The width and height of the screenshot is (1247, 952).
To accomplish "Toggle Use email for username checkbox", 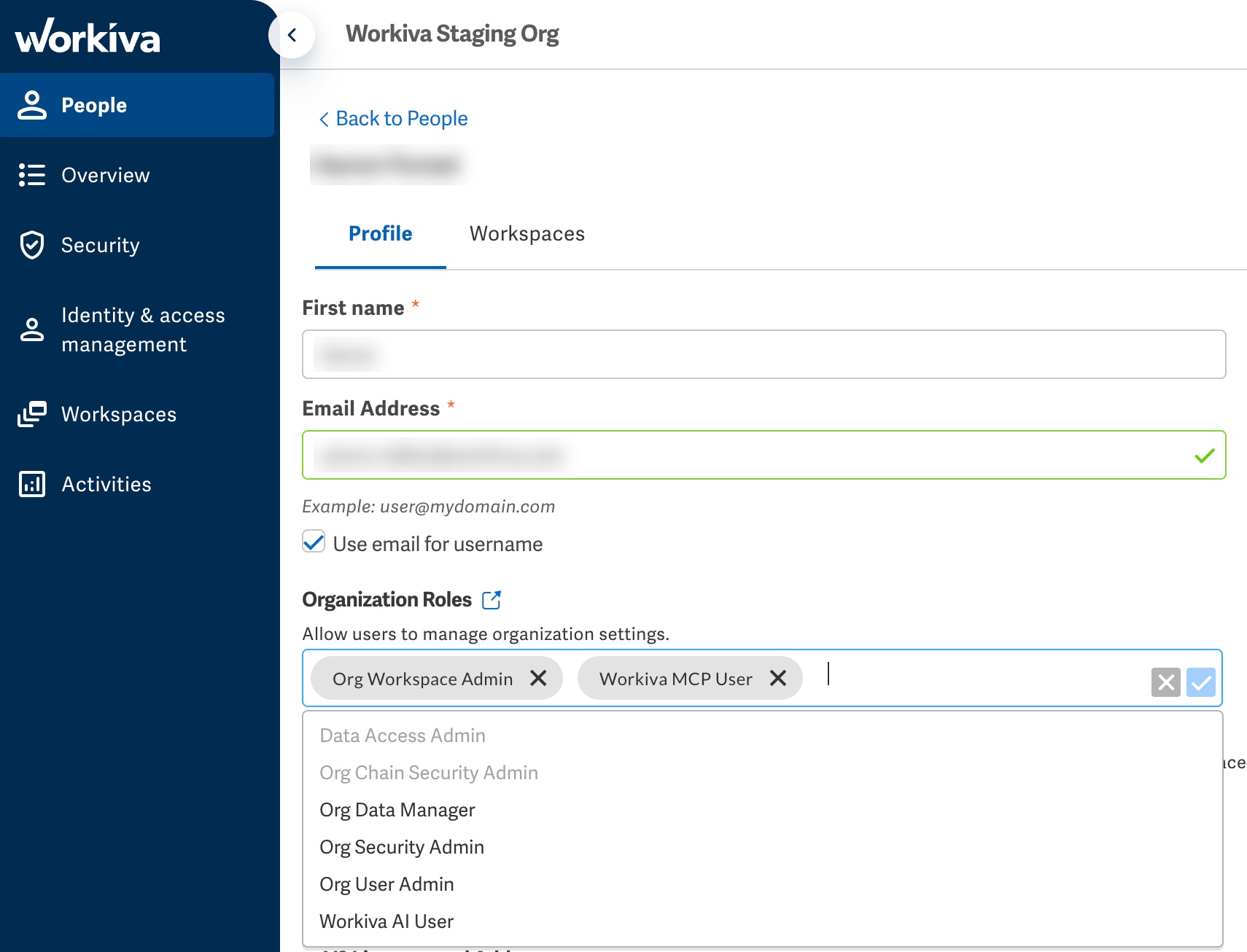I will point(314,542).
